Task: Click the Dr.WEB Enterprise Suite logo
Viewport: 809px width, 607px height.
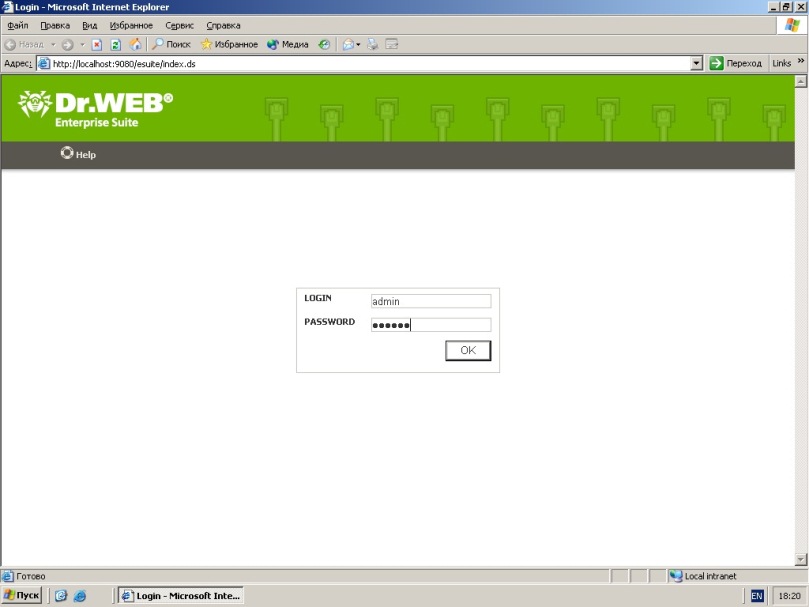Action: click(x=96, y=109)
